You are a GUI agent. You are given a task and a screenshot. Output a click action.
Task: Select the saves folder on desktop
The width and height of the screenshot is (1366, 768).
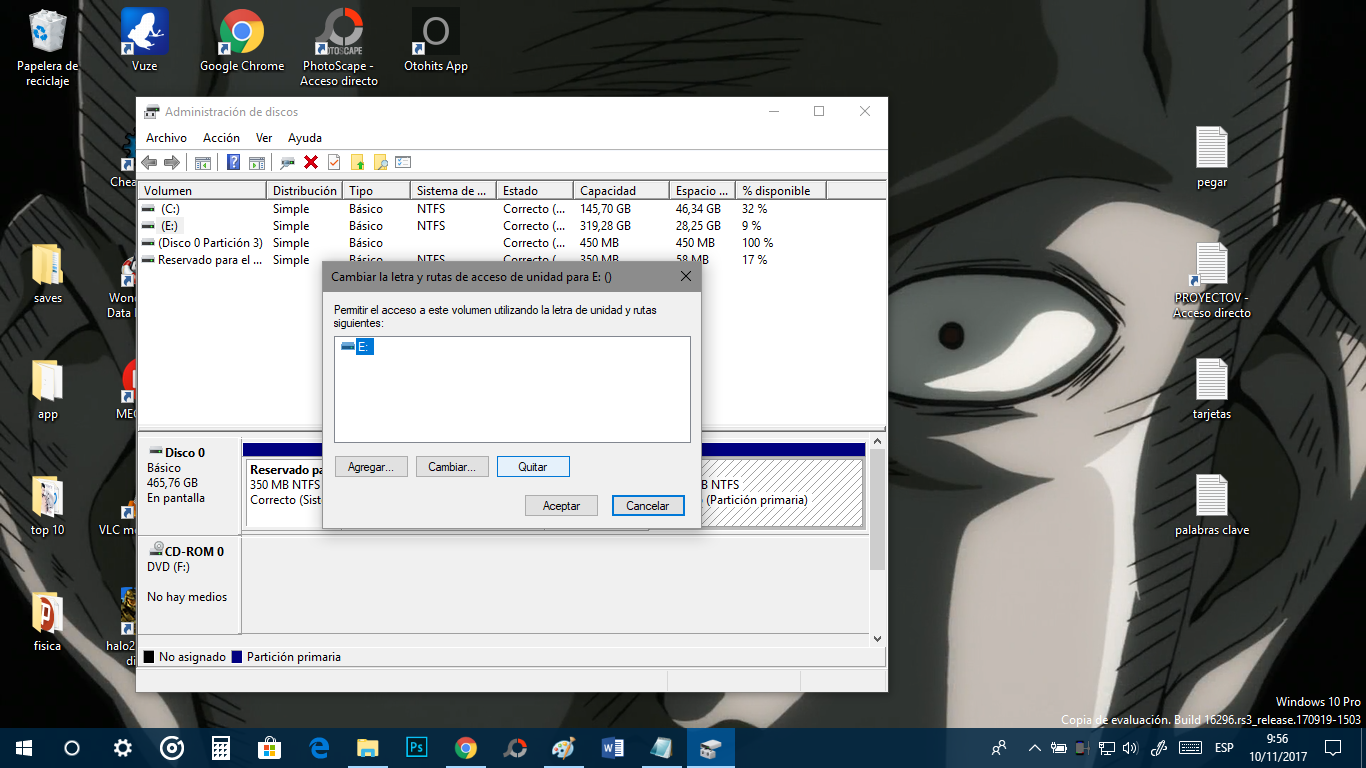(x=47, y=273)
